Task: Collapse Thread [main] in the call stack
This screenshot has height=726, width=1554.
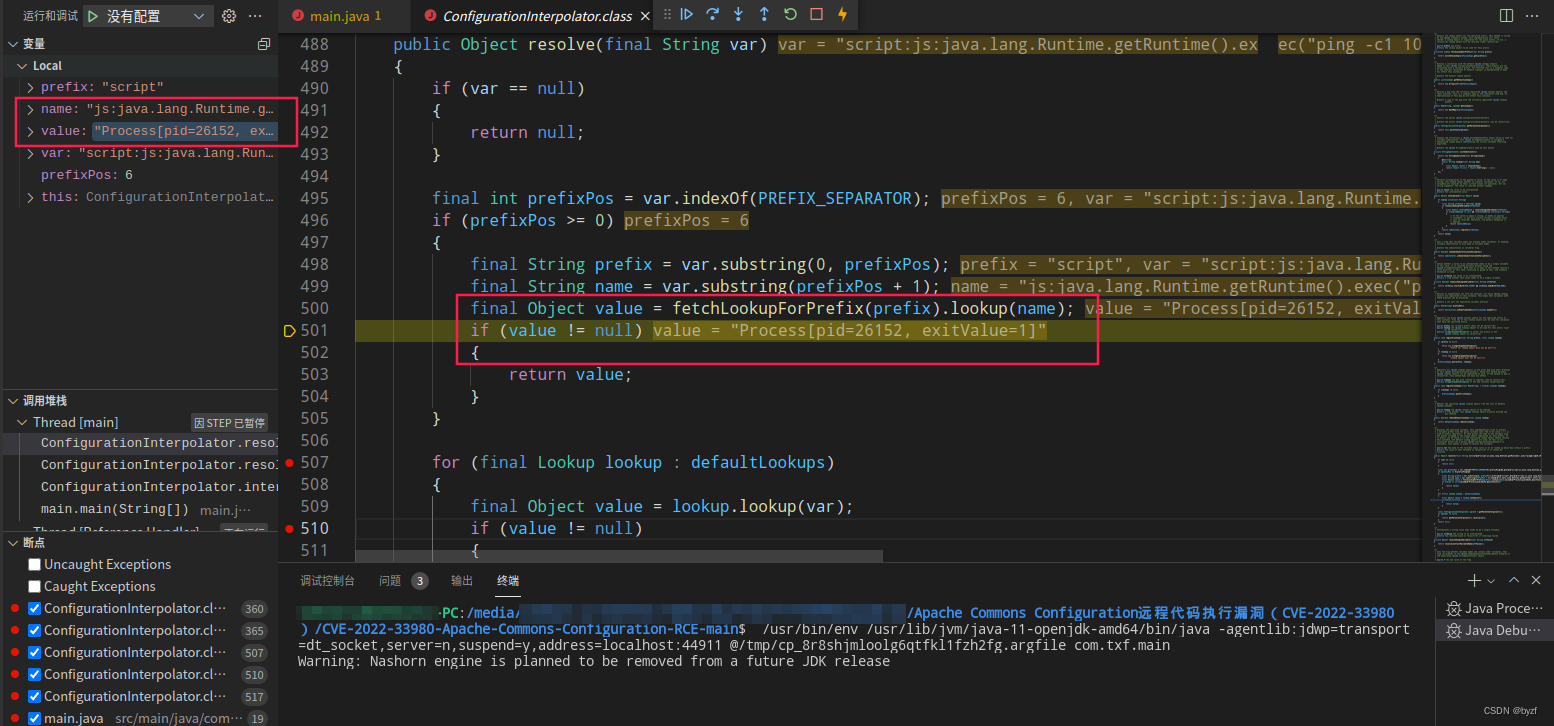Action: pos(21,422)
